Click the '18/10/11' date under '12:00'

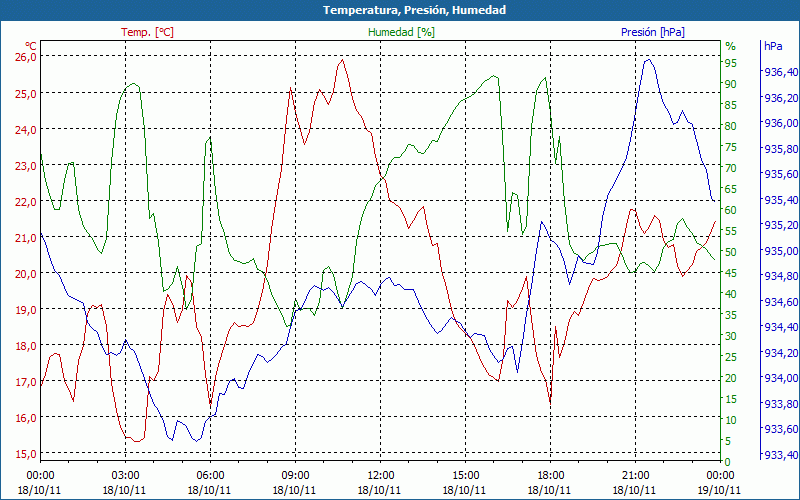[x=379, y=490]
